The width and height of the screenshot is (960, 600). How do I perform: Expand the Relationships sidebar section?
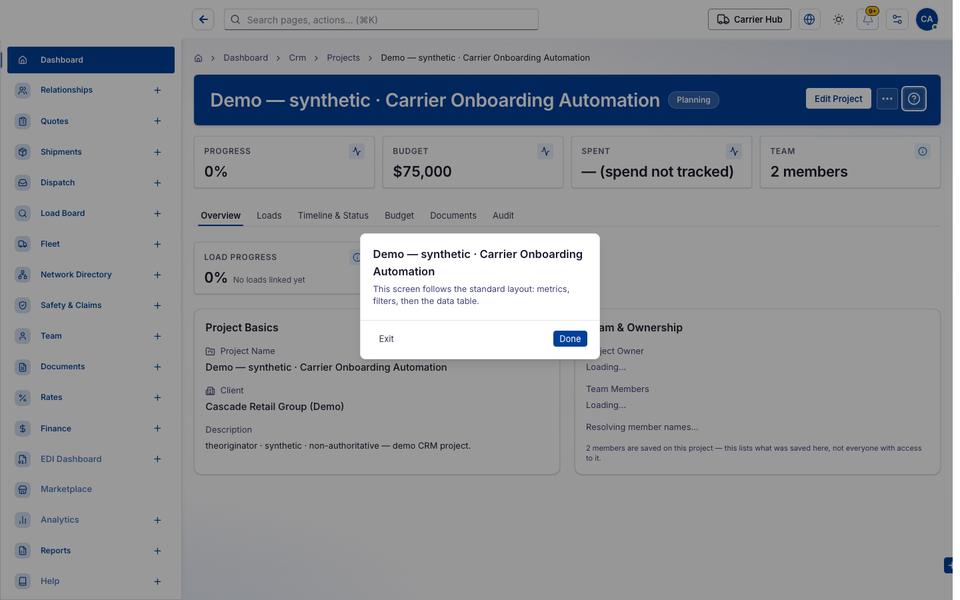[x=157, y=90]
